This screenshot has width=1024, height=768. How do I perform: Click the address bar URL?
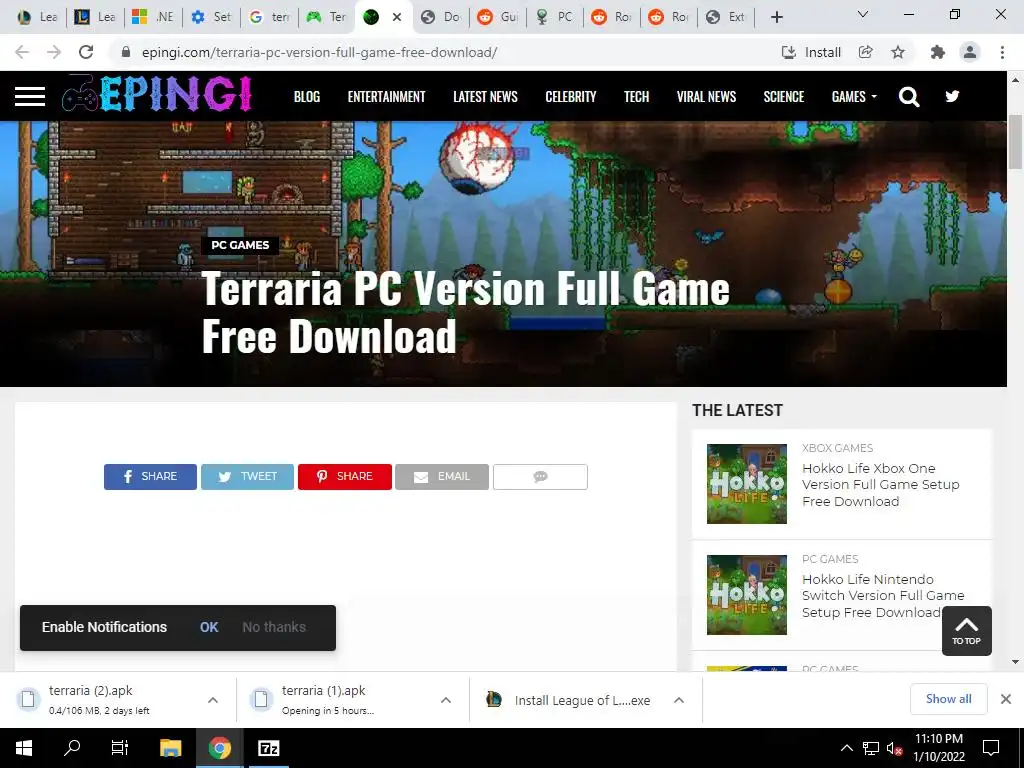319,52
